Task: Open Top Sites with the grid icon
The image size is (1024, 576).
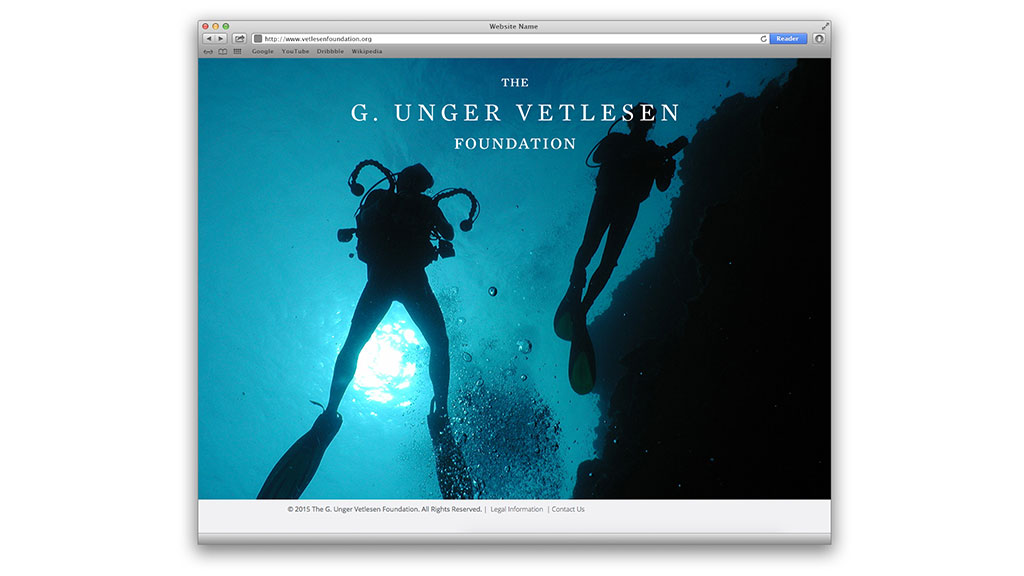Action: (237, 51)
